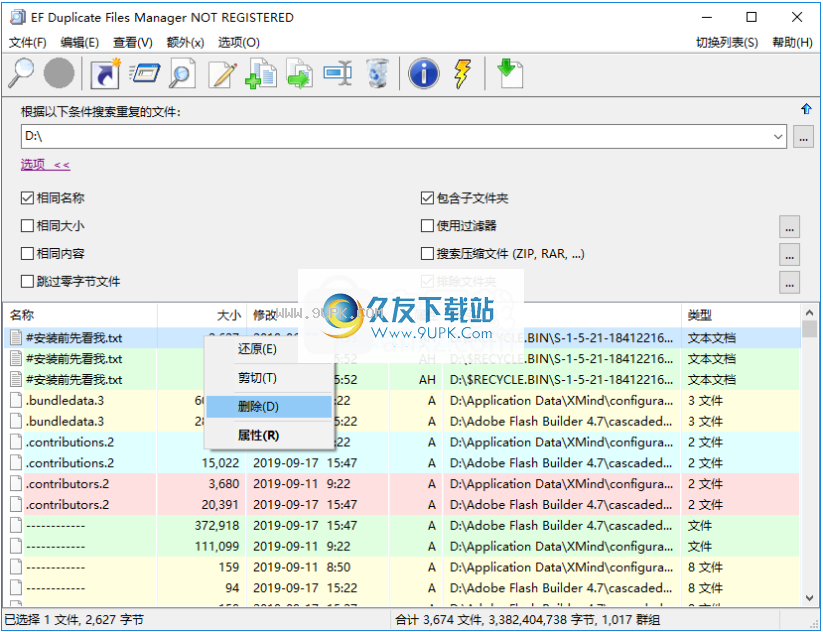Collapse the 选项 << options link
Screen dimensions: 823x632
coord(45,165)
